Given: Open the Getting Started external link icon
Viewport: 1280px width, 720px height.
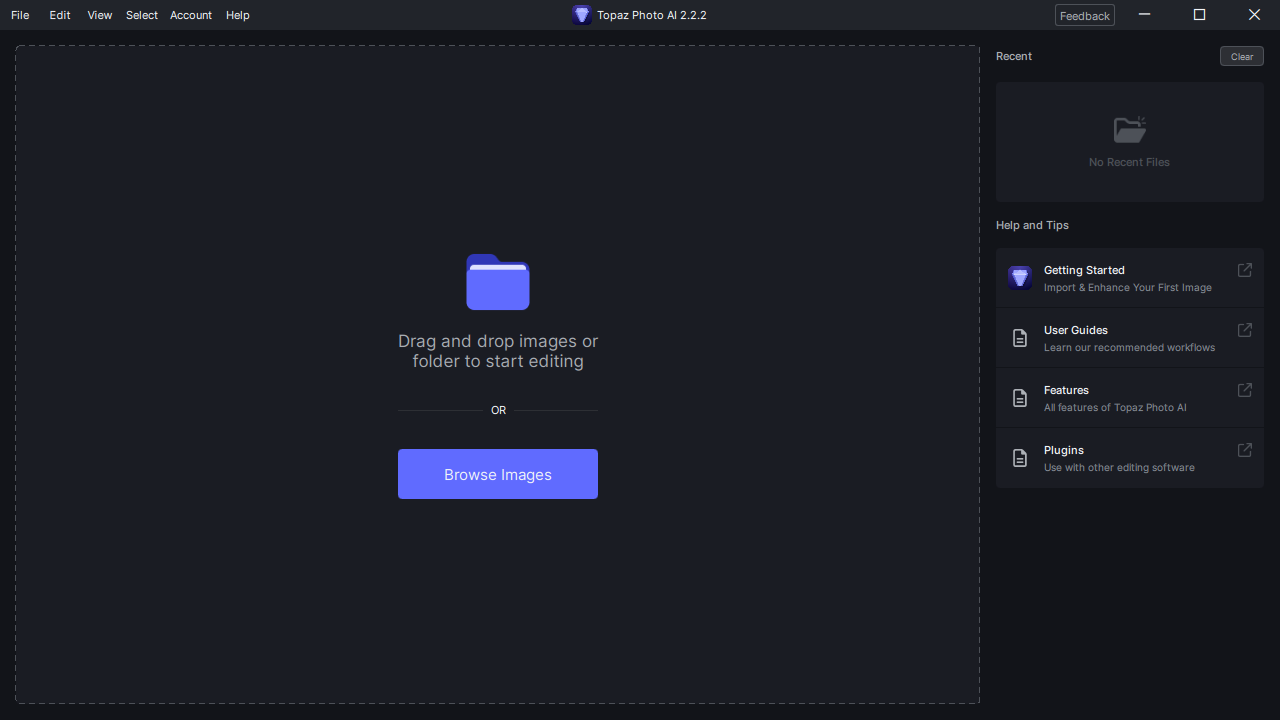Looking at the screenshot, I should click(1244, 270).
